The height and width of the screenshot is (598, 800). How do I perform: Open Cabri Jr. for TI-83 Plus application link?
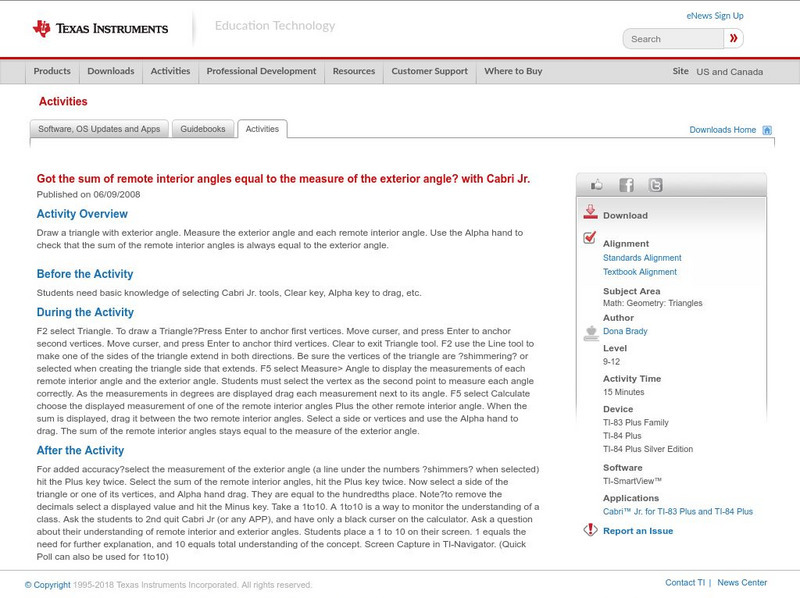click(678, 511)
